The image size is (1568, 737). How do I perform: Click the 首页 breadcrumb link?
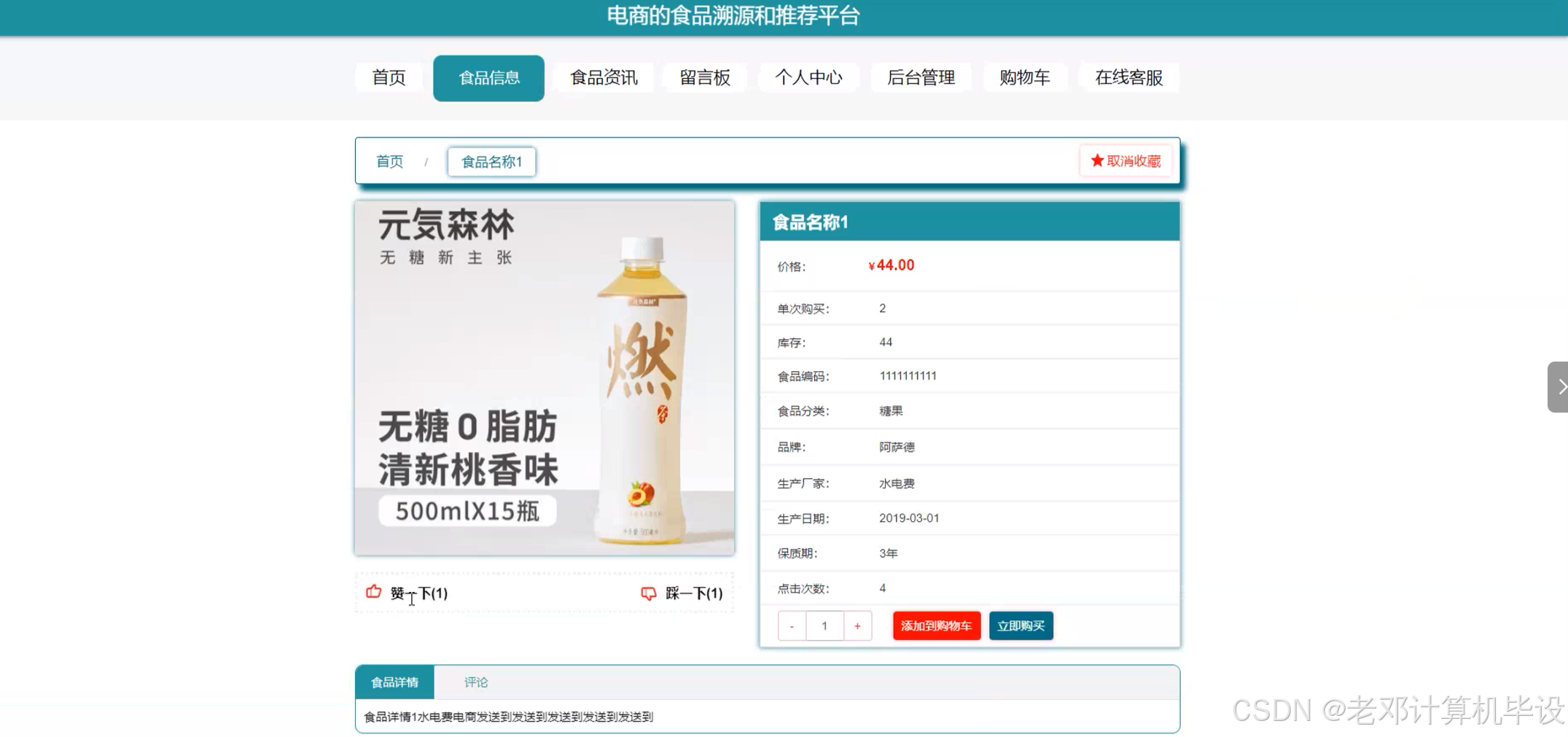tap(389, 161)
